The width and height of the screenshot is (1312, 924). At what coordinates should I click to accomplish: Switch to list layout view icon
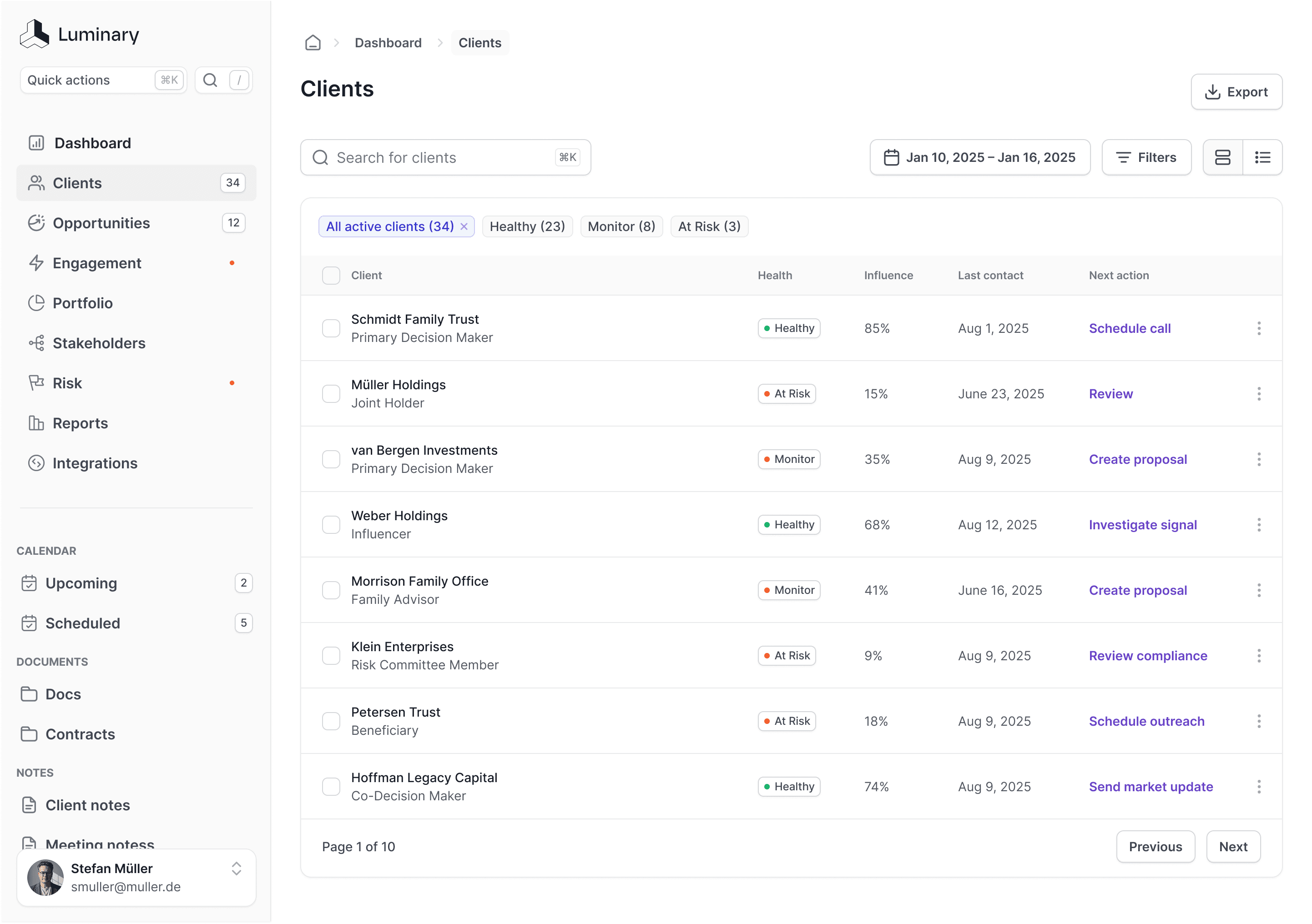(x=1262, y=157)
